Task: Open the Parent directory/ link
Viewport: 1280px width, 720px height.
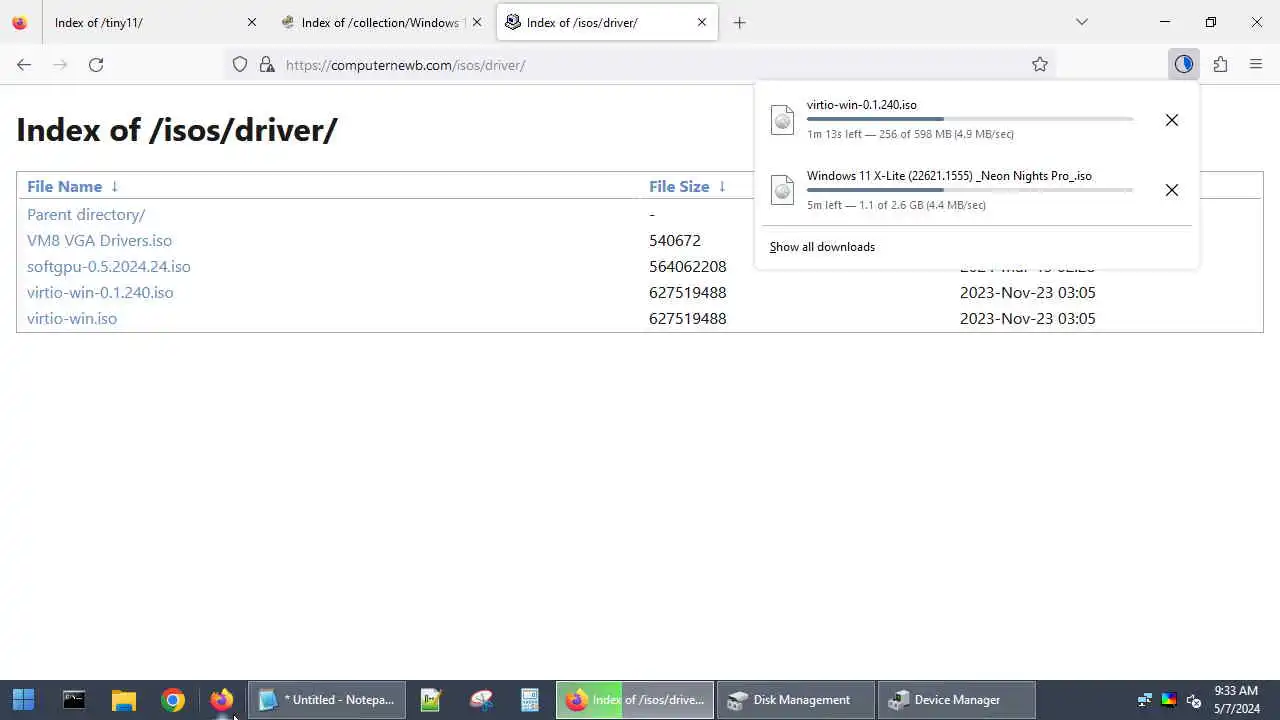Action: coord(86,215)
